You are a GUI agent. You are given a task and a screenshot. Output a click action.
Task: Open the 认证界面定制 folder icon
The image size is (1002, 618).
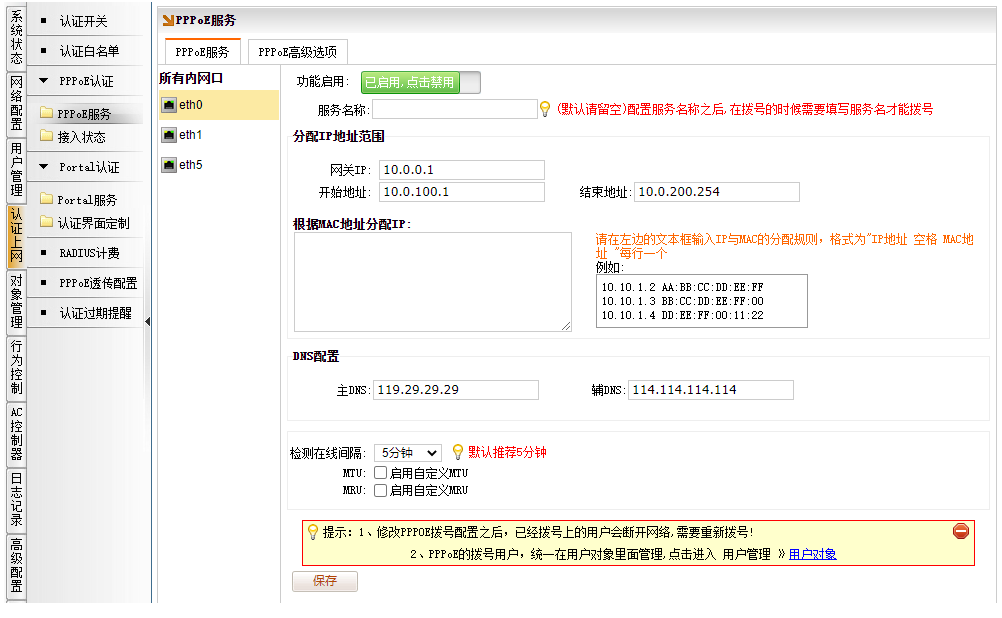click(x=46, y=223)
